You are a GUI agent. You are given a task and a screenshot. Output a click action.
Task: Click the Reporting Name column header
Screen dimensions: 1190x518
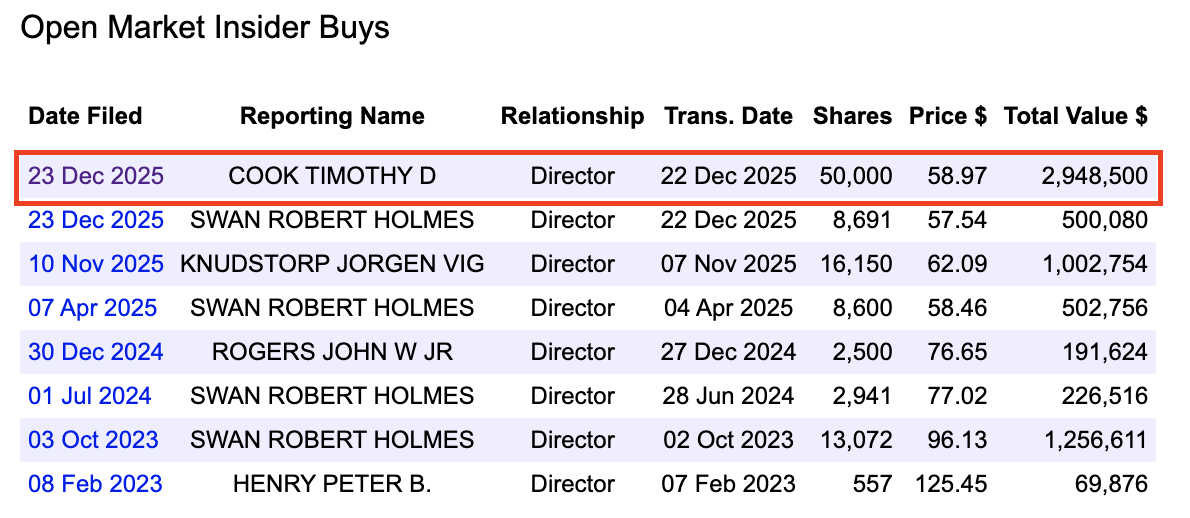pos(332,116)
